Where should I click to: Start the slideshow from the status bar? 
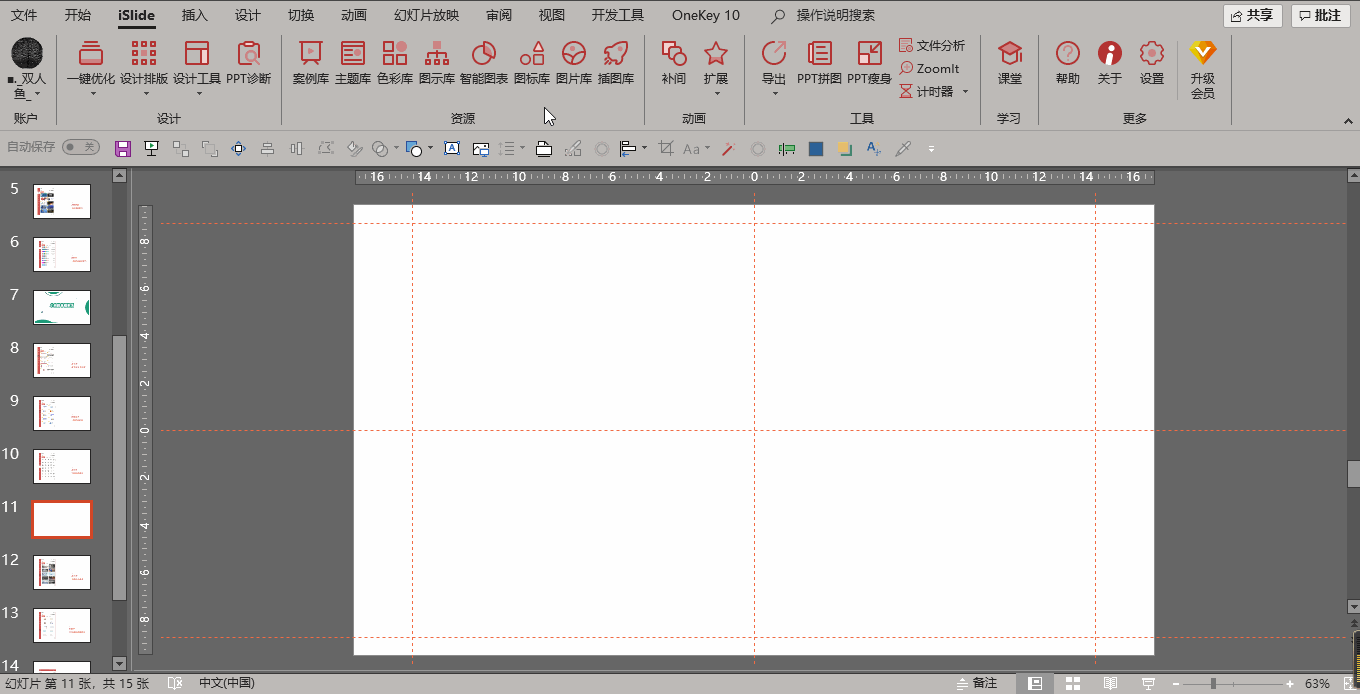(1148, 683)
